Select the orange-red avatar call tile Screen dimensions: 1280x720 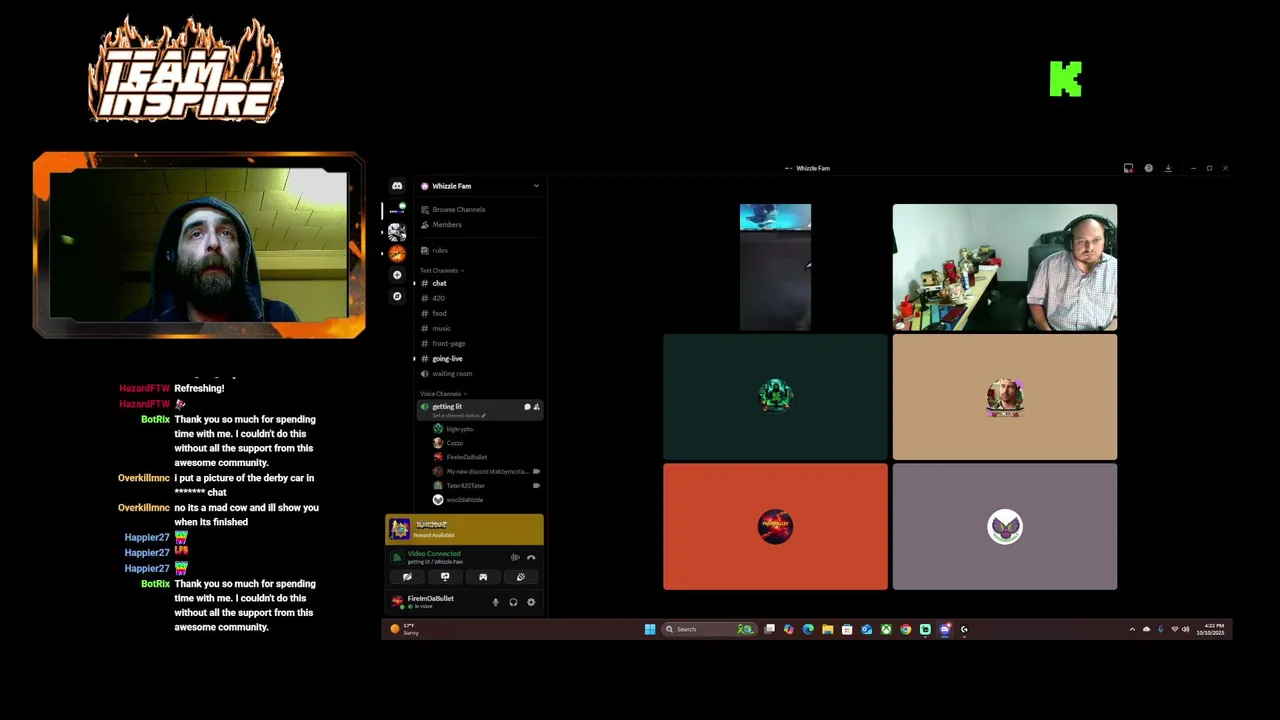coord(775,527)
